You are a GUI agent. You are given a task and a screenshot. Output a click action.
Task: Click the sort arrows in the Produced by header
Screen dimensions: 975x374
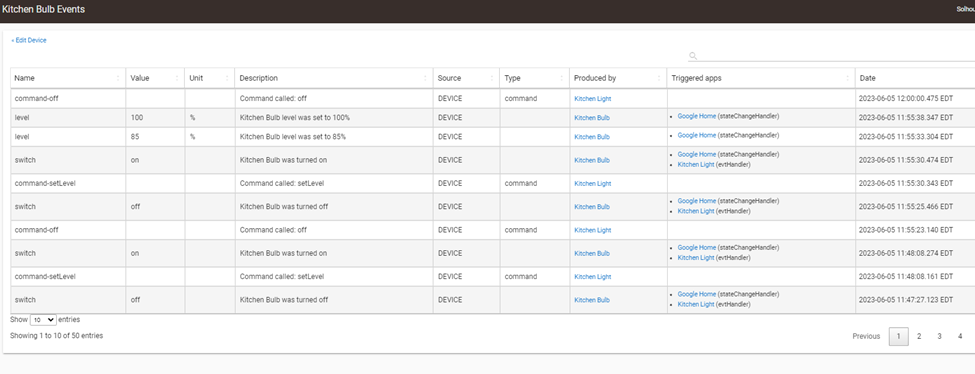pyautogui.click(x=660, y=78)
